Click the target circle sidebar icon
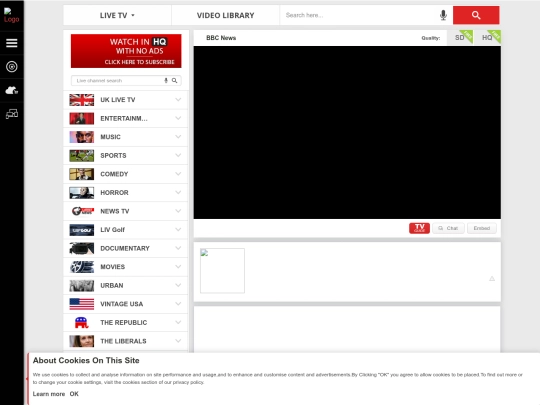Screen dimensions: 540x405 [x=12, y=66]
